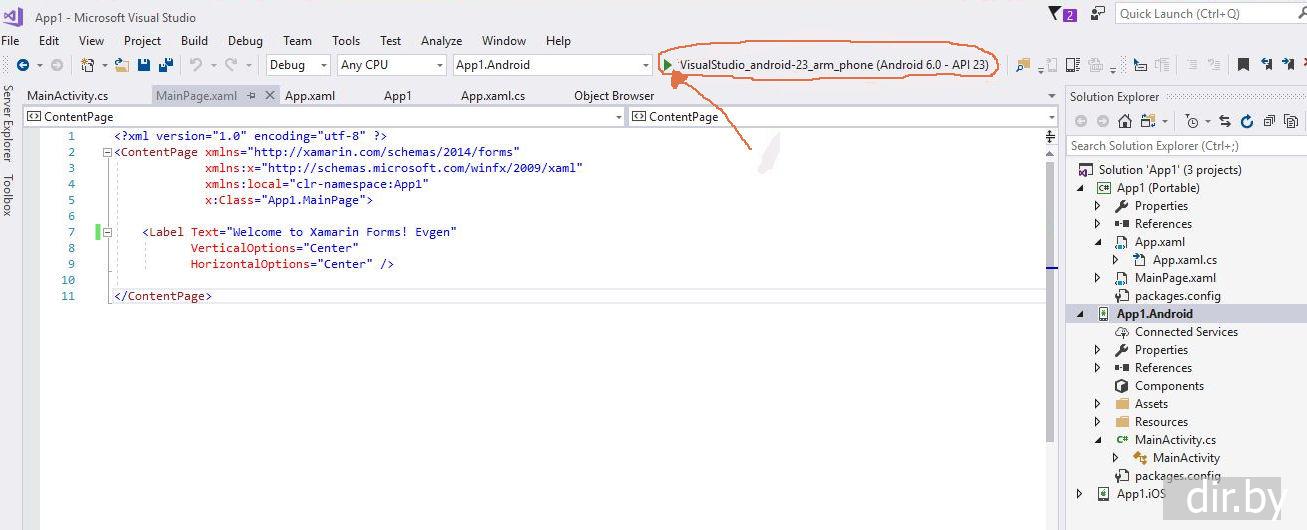Screen dimensions: 1307x530
Task: Click the Redo arrow icon
Action: (231, 65)
